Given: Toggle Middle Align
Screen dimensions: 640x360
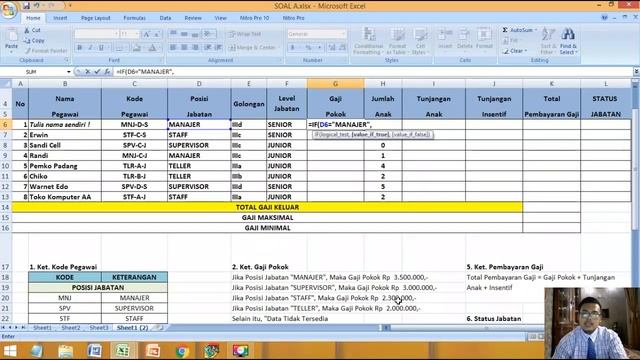Looking at the screenshot, I should click(x=184, y=34).
